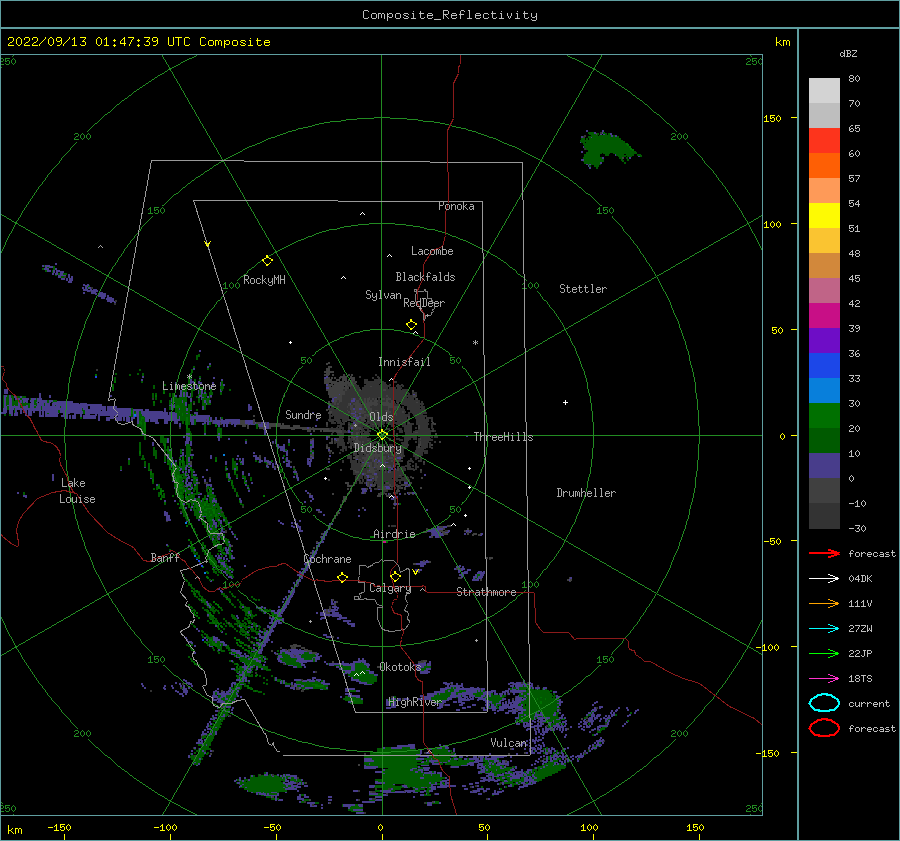Click the Strathmore city label
Viewport: 900px width, 841px height.
[486, 592]
